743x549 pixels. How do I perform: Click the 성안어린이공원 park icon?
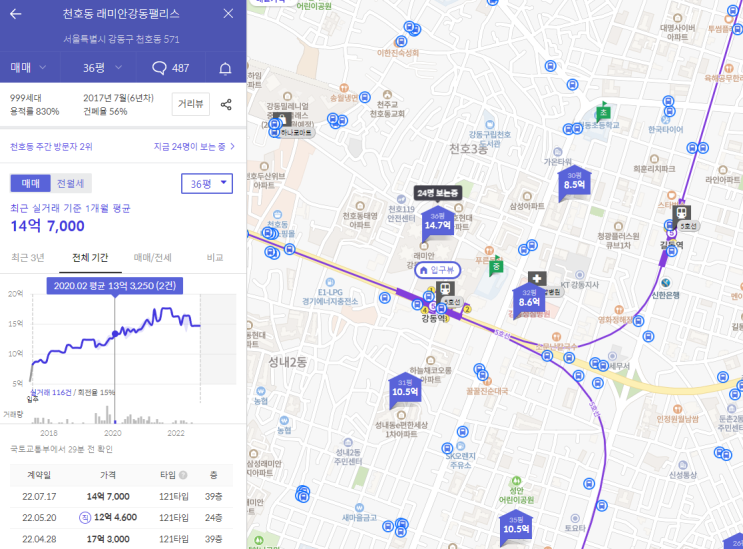coord(516,480)
